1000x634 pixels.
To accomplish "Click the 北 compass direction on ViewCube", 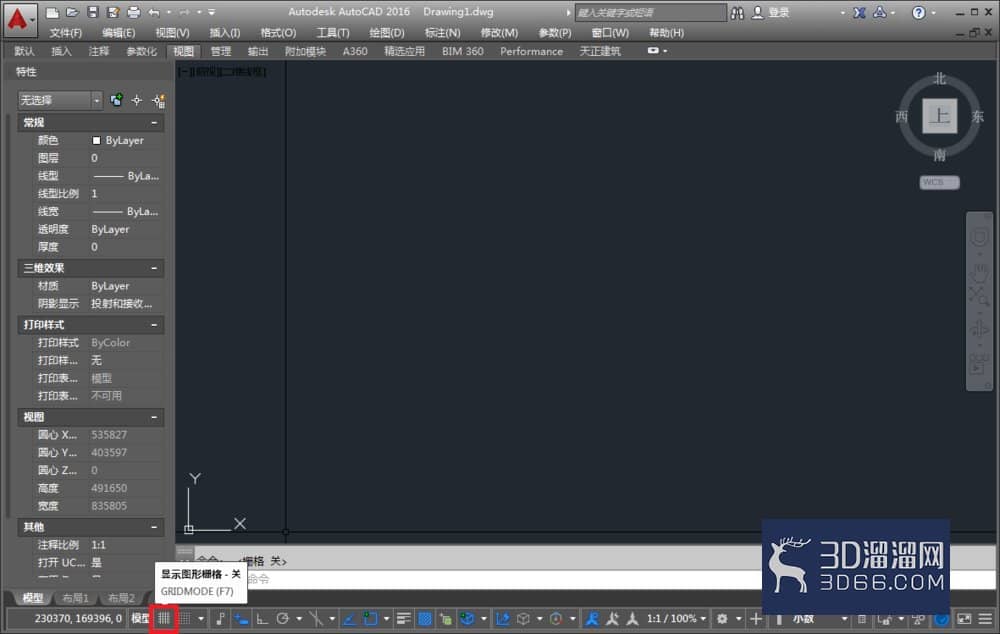I will click(940, 78).
